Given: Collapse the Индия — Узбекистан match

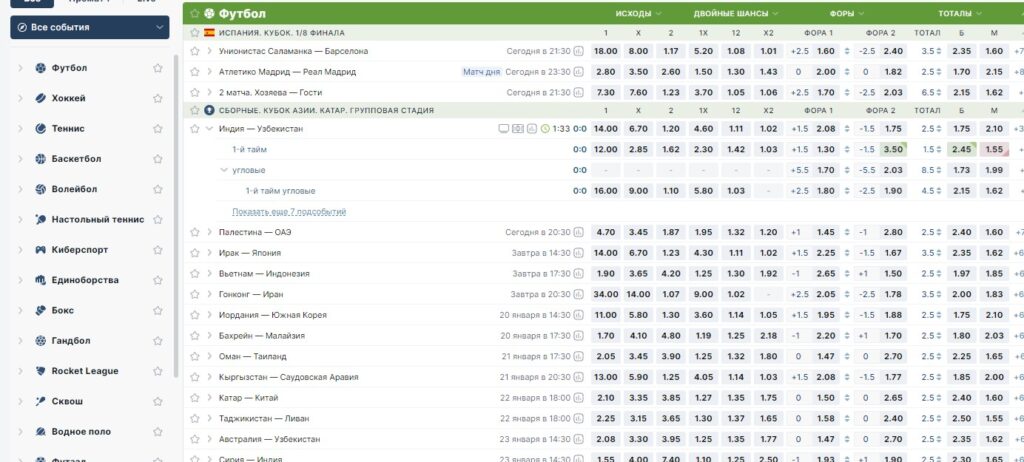Looking at the screenshot, I should coord(209,129).
